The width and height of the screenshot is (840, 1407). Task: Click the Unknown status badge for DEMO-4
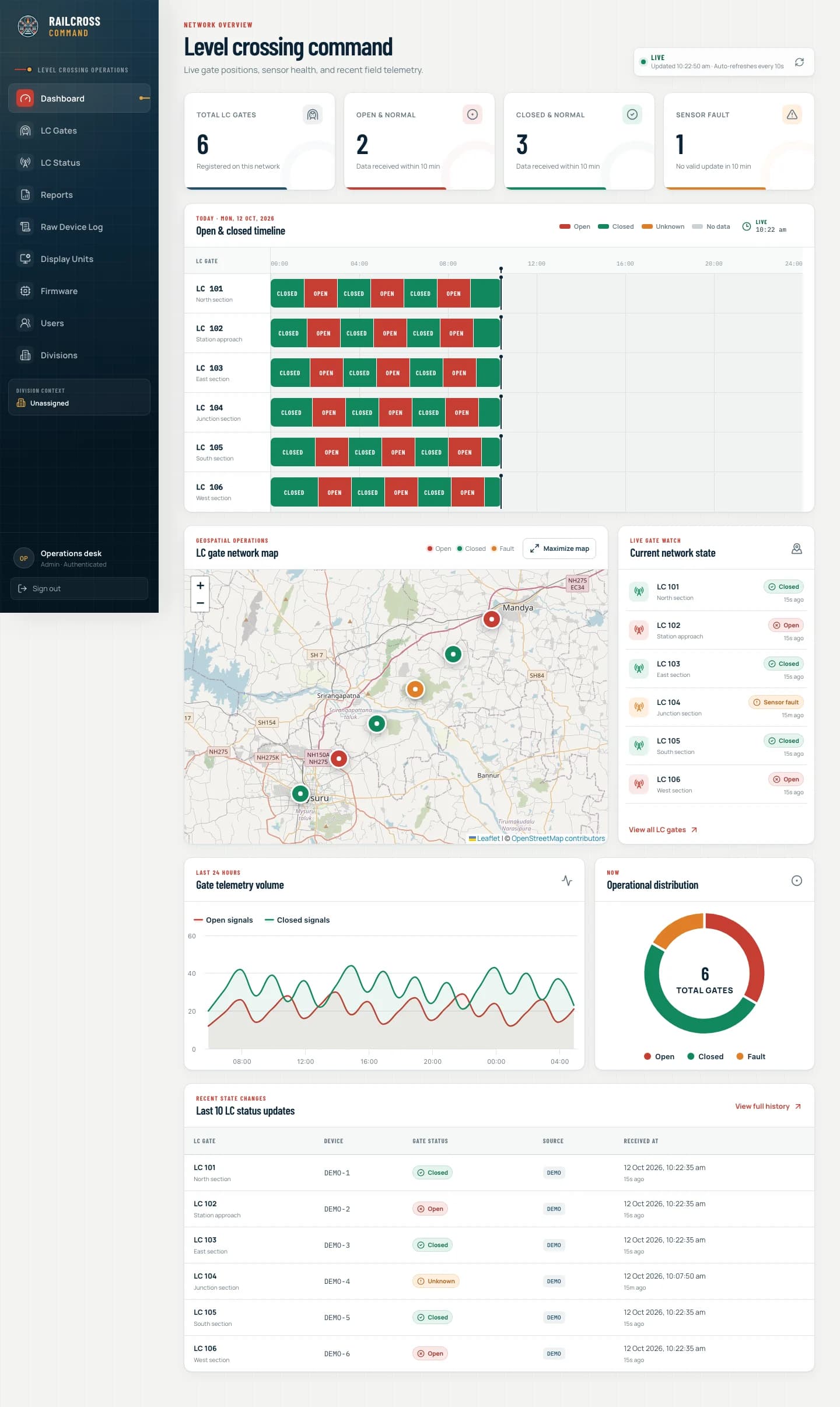click(x=436, y=1282)
